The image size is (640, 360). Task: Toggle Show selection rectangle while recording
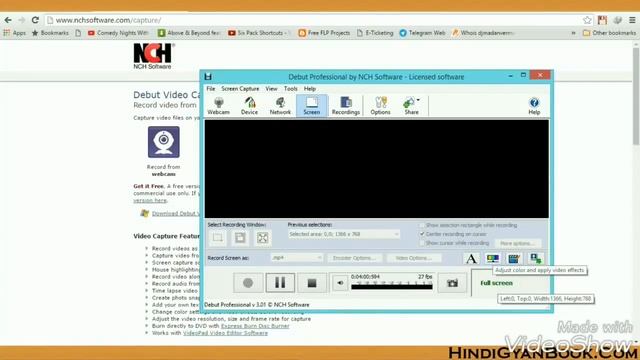pos(422,225)
